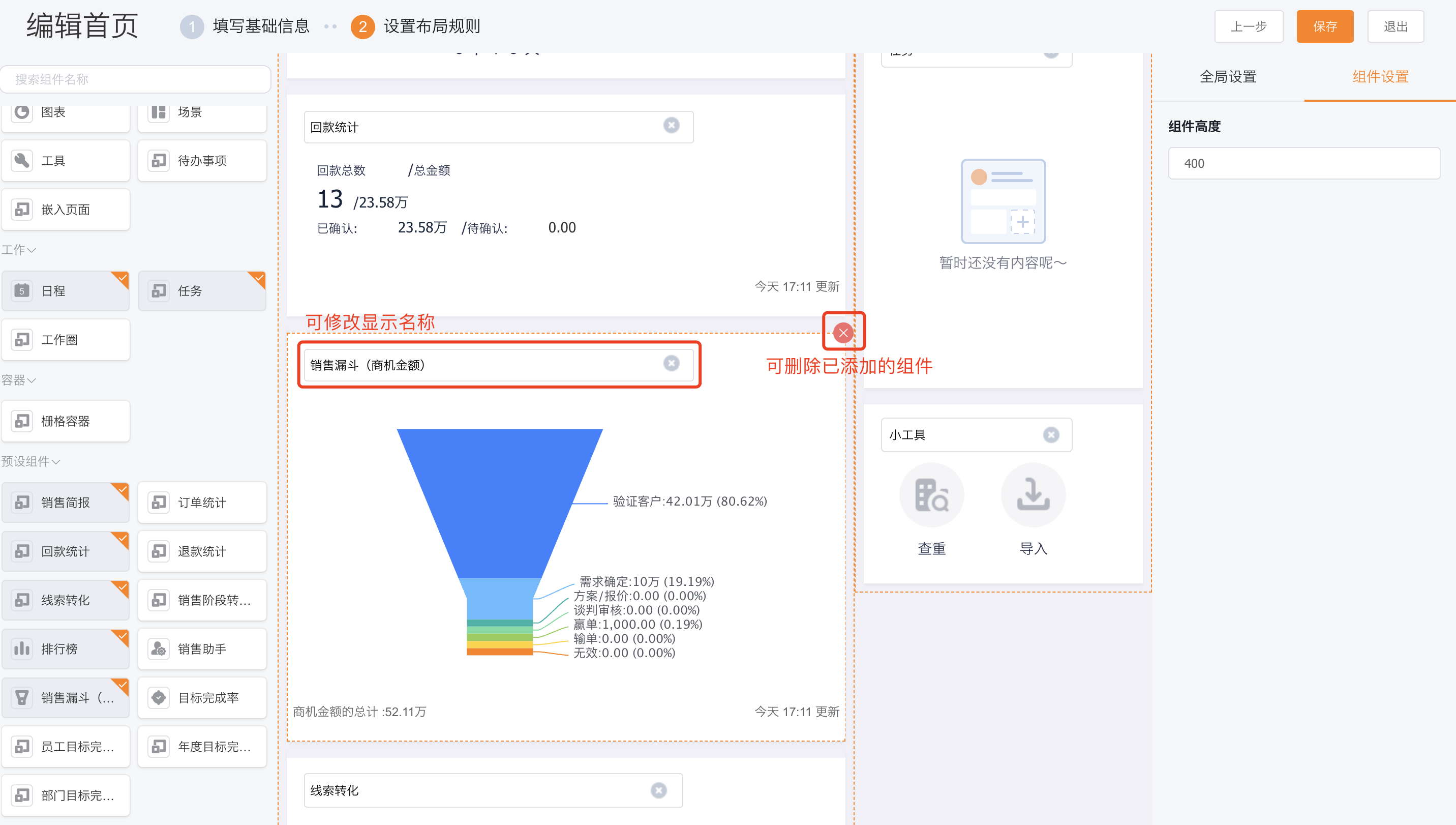Click the 上一步 button

click(1249, 26)
